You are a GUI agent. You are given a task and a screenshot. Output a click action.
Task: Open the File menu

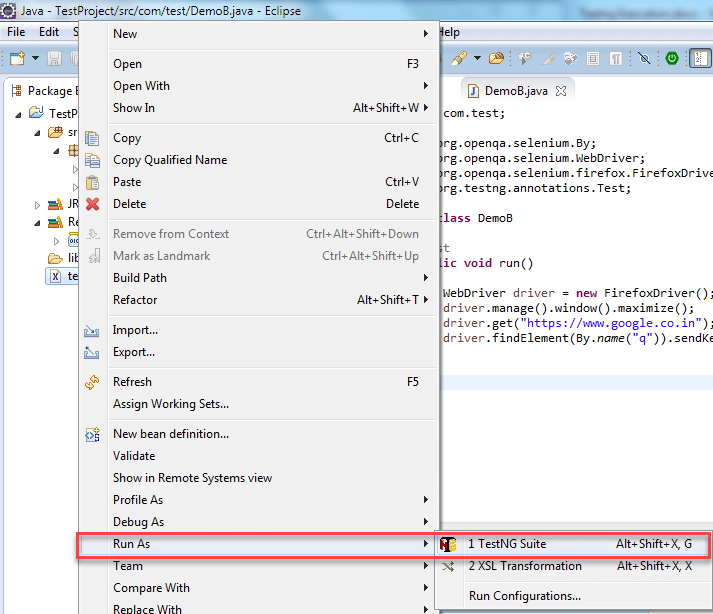[x=16, y=32]
